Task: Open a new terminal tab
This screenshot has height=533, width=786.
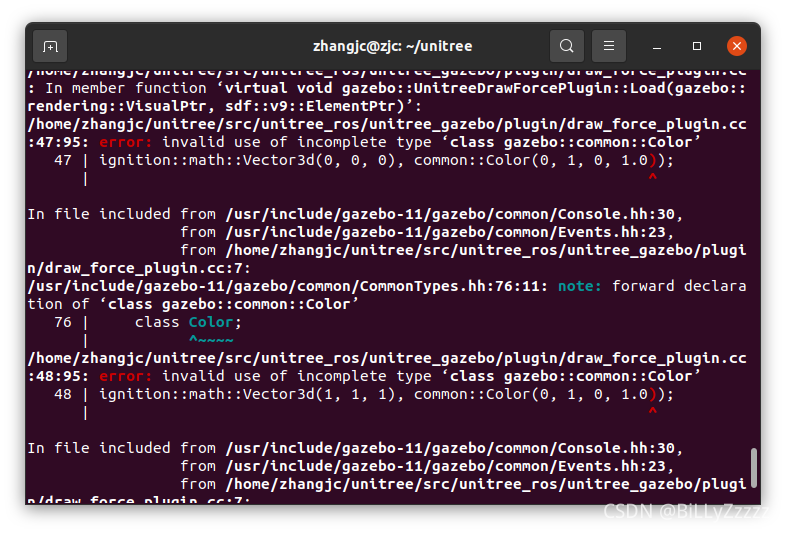Action: point(50,47)
